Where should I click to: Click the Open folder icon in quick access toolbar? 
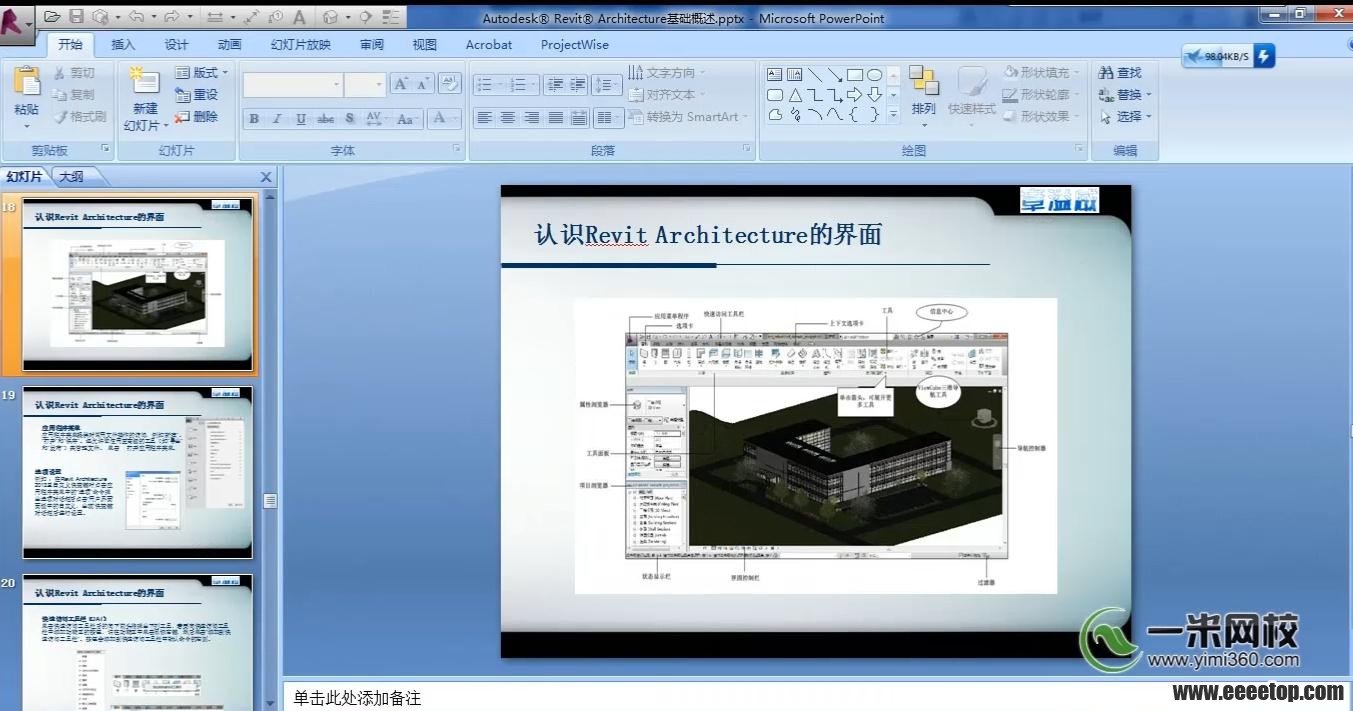click(52, 17)
